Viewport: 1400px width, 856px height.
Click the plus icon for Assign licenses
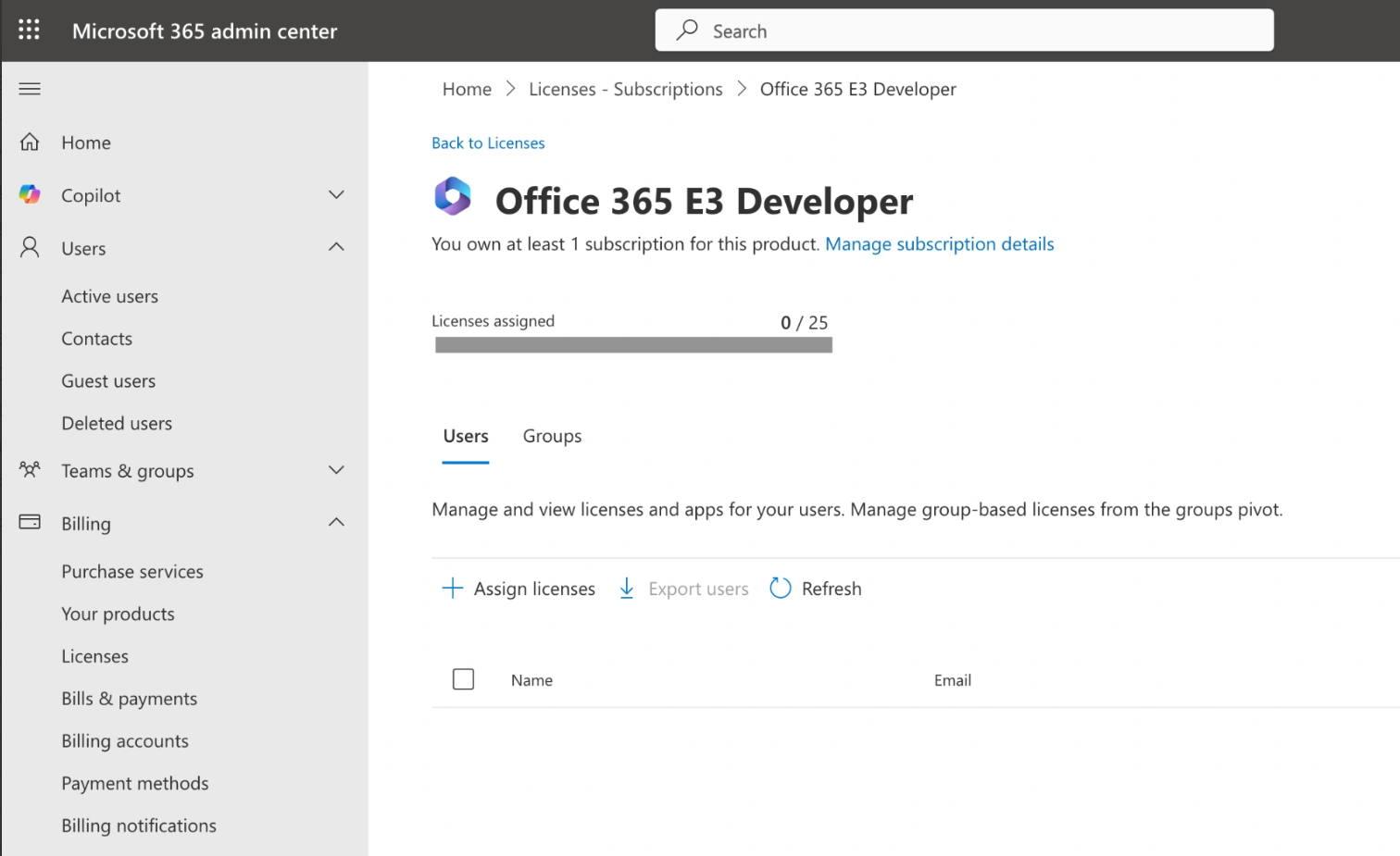[452, 589]
